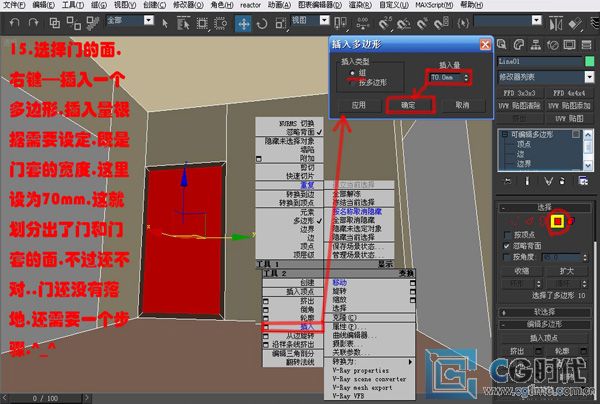Viewport: 600px width, 404px height.
Task: Open settings box beside 挤出 in quad menu
Action: 266,301
